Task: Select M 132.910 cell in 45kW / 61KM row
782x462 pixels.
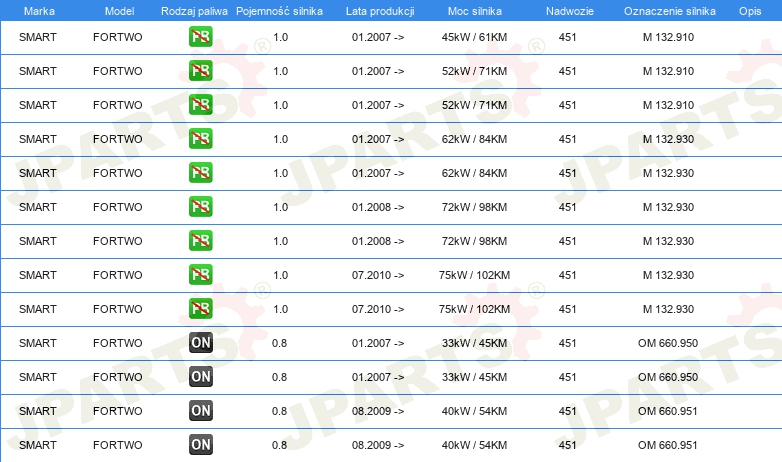Action: pos(668,37)
